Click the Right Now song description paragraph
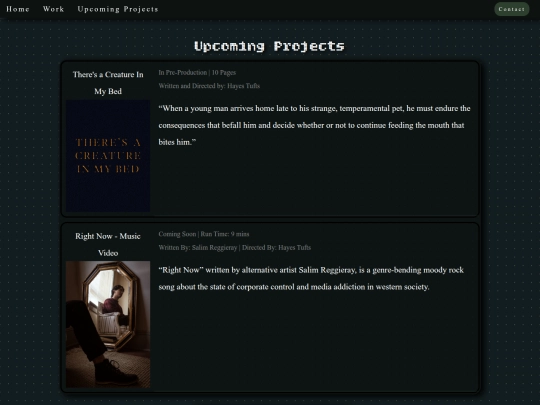This screenshot has width=540, height=405. [x=311, y=279]
